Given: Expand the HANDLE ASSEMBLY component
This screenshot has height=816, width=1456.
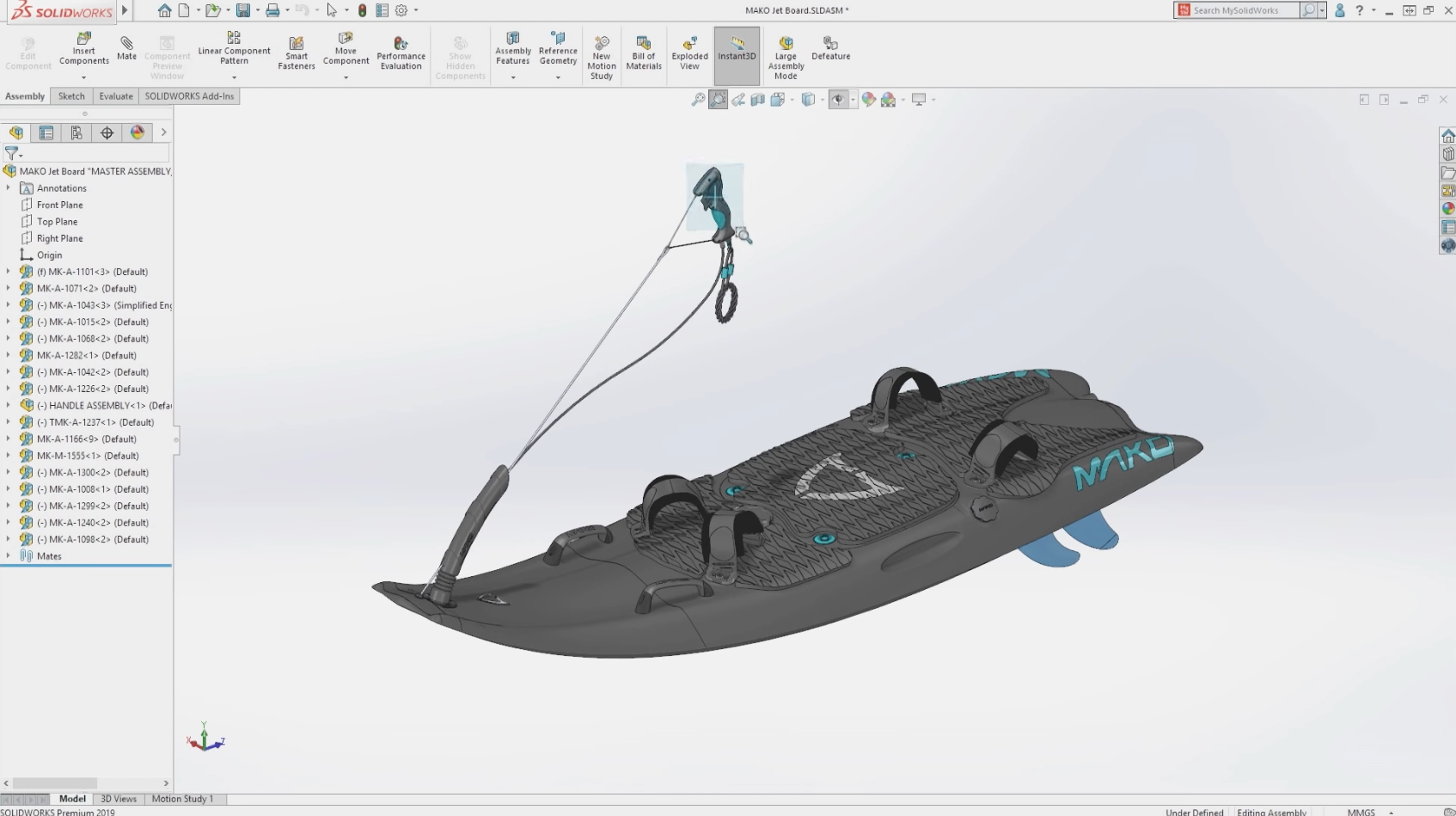Looking at the screenshot, I should pyautogui.click(x=8, y=405).
